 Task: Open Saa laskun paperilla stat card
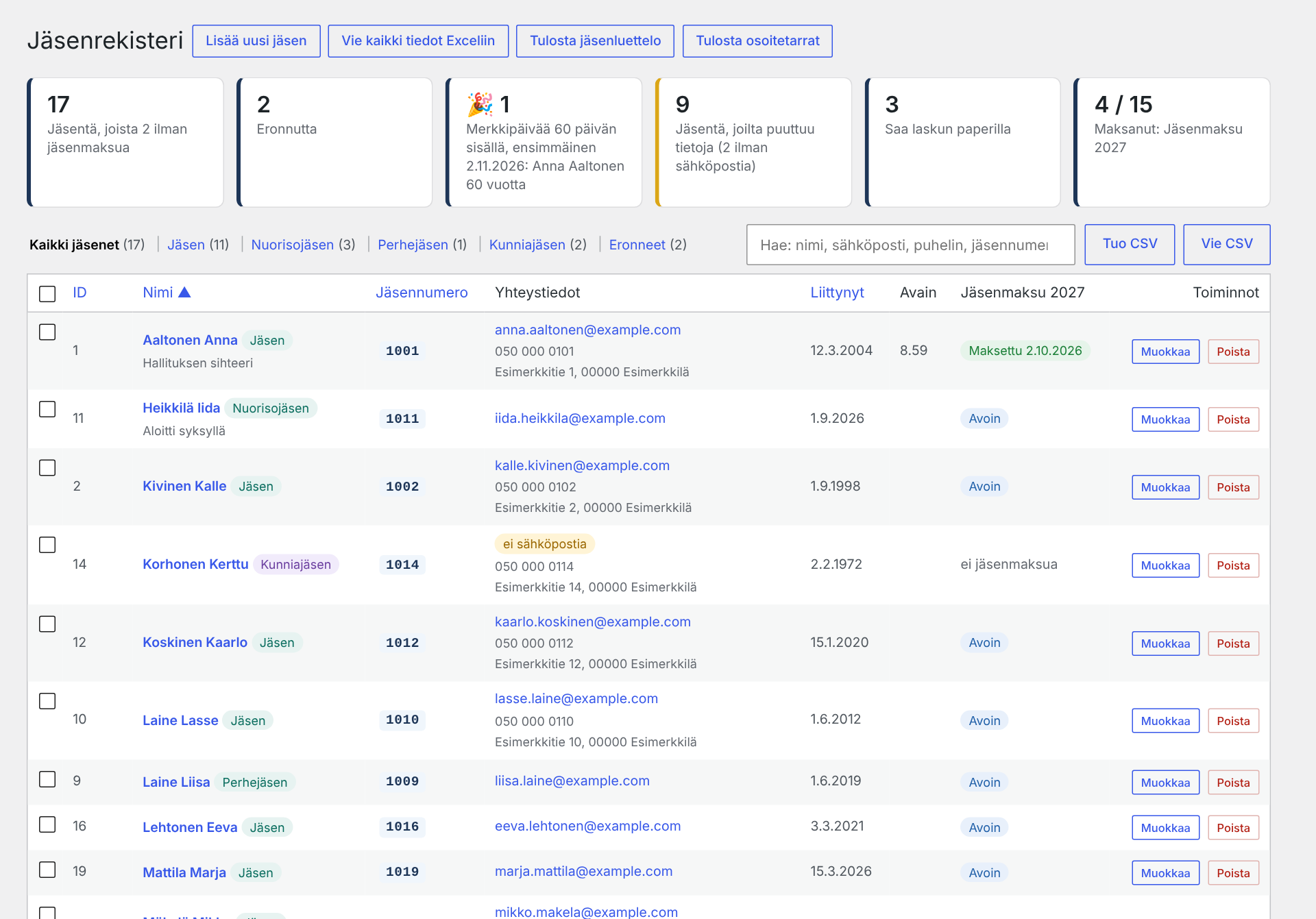pyautogui.click(x=962, y=143)
